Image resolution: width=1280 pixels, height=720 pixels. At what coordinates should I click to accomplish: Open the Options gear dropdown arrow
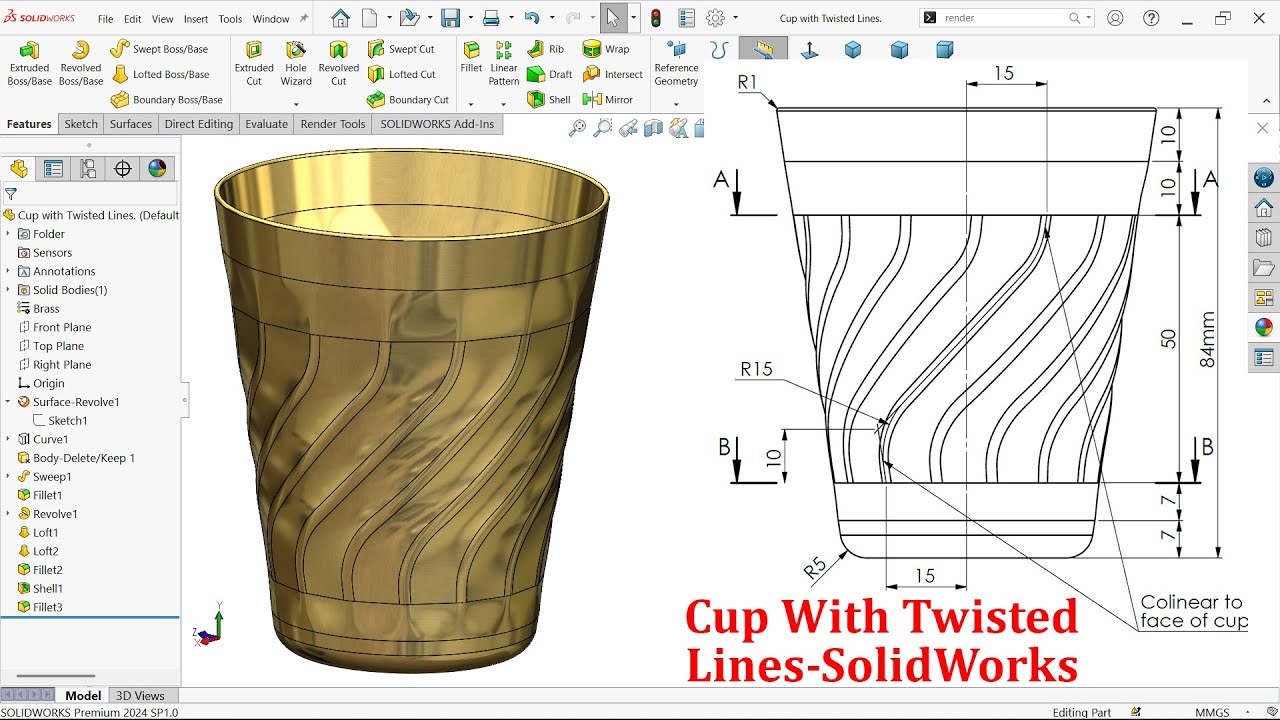pyautogui.click(x=736, y=18)
